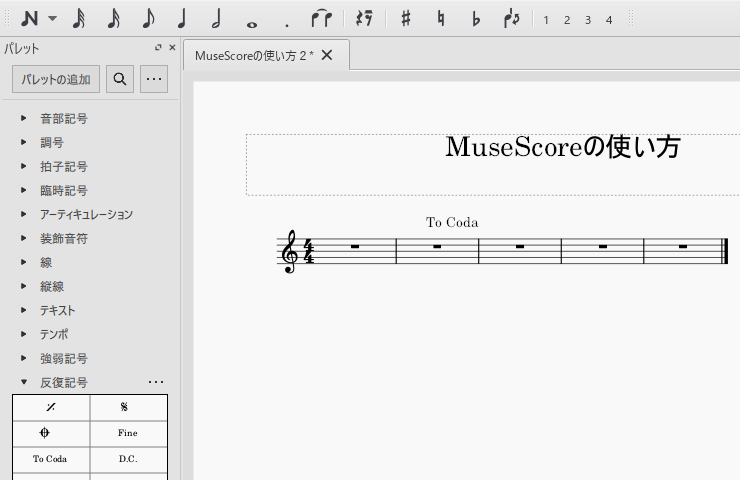Click パレットの追加 button
The image size is (740, 480).
[x=56, y=79]
